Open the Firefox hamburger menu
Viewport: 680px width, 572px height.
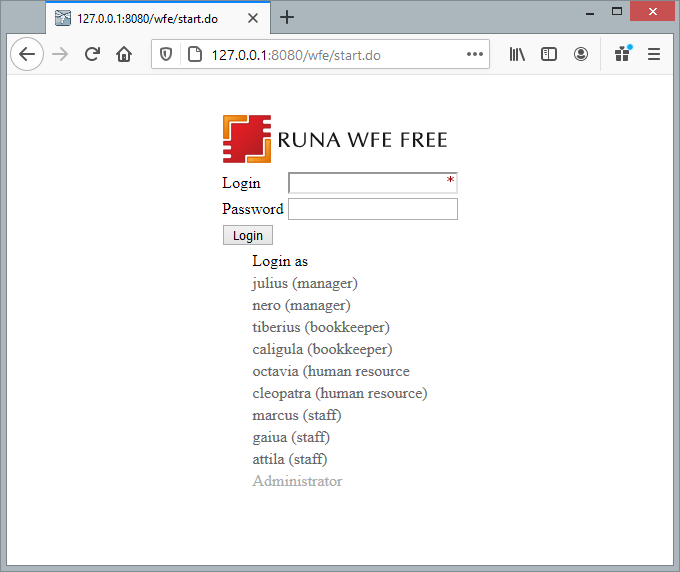pos(654,55)
